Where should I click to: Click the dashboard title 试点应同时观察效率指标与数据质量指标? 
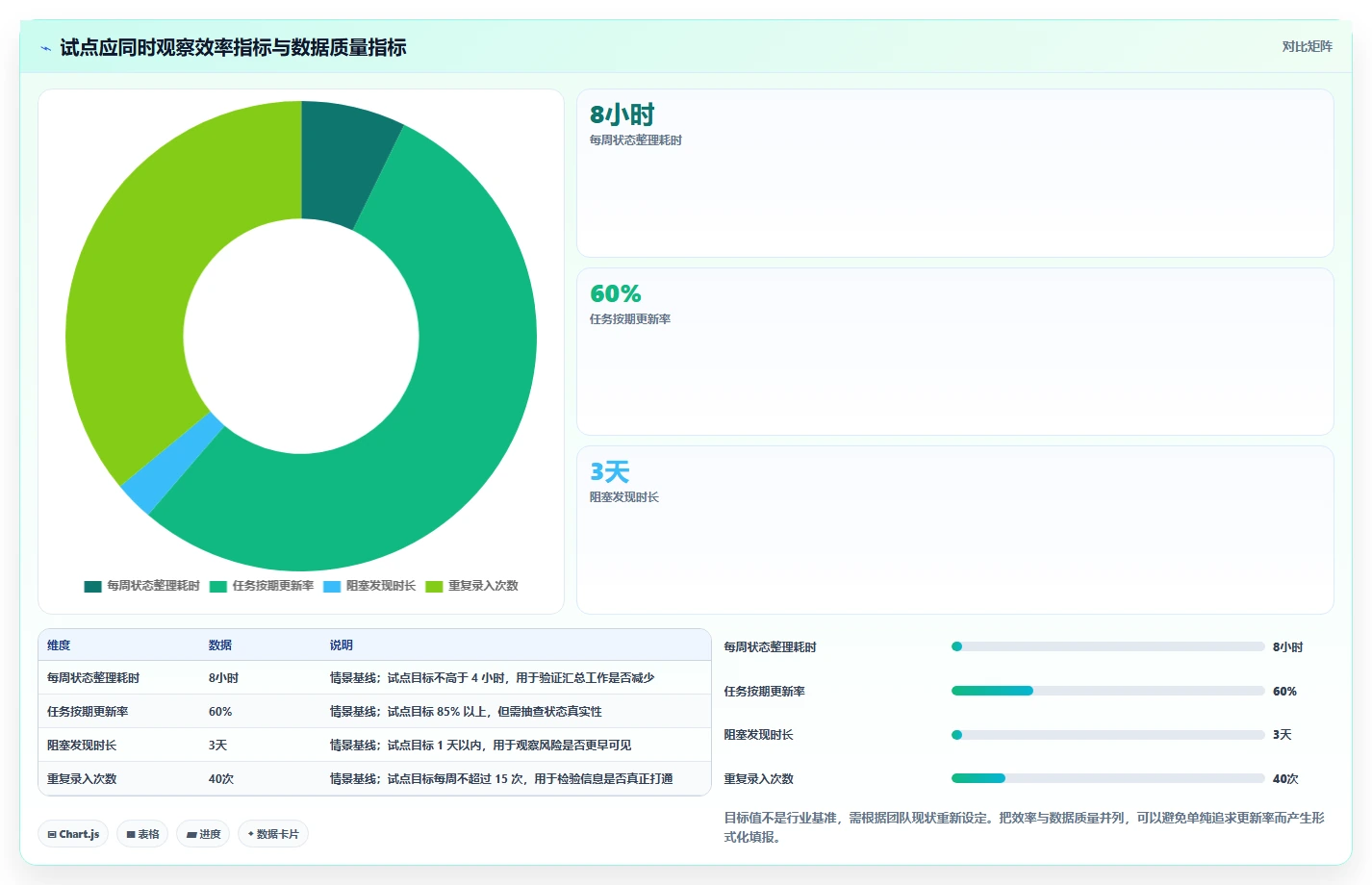[x=233, y=47]
